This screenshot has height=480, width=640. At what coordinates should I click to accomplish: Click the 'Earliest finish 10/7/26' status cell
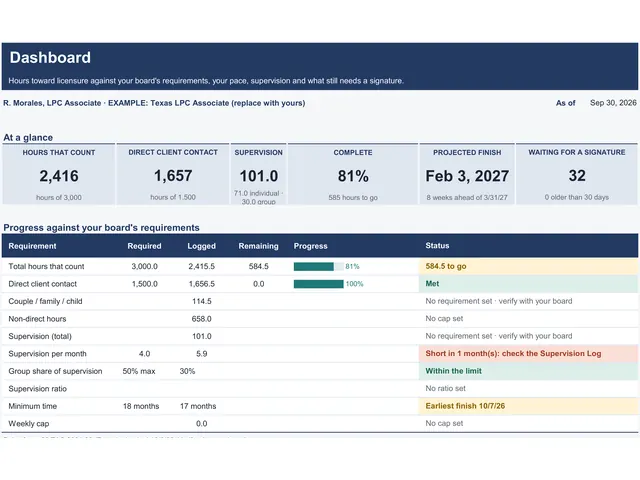[529, 406]
